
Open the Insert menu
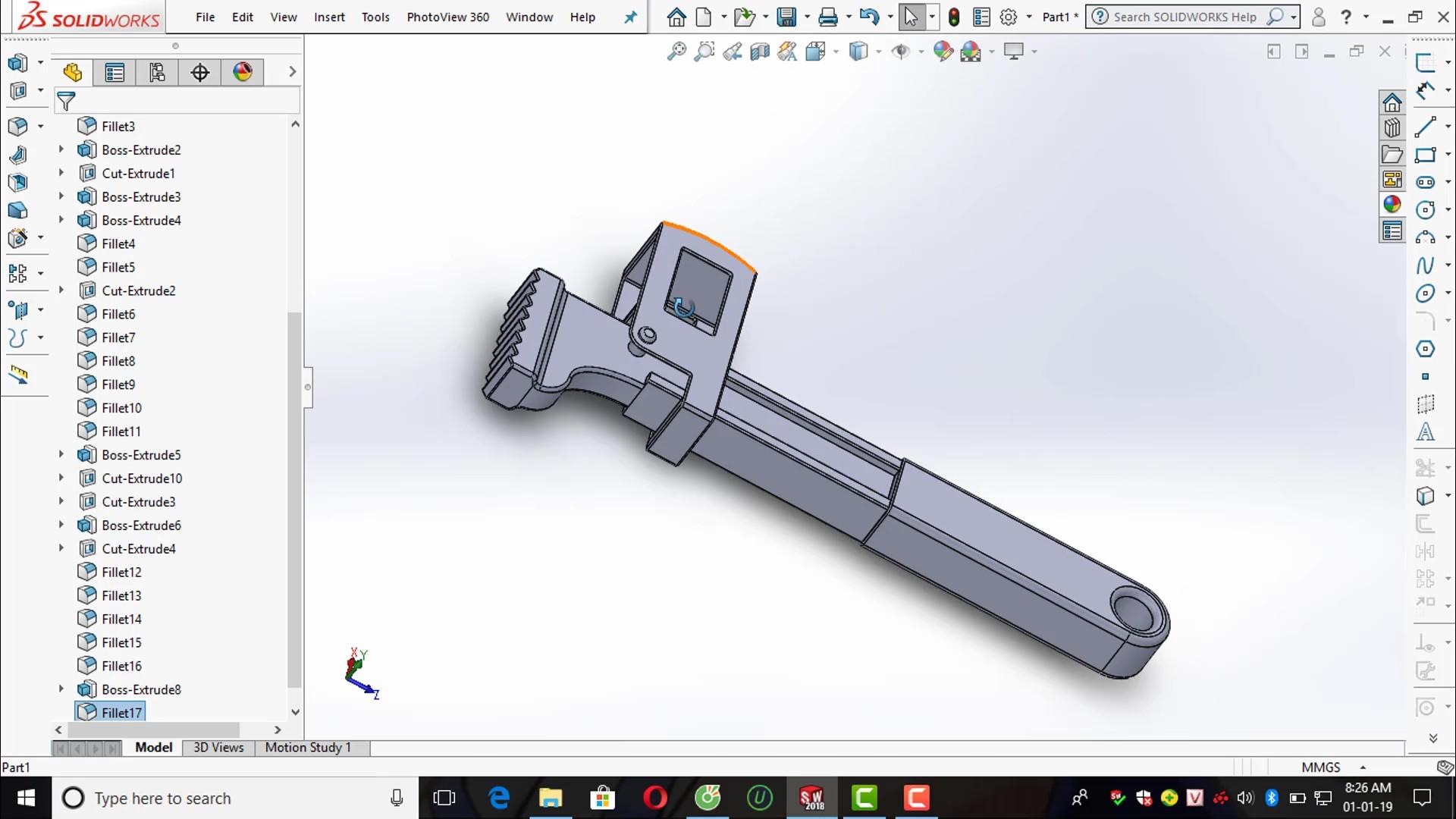tap(329, 17)
